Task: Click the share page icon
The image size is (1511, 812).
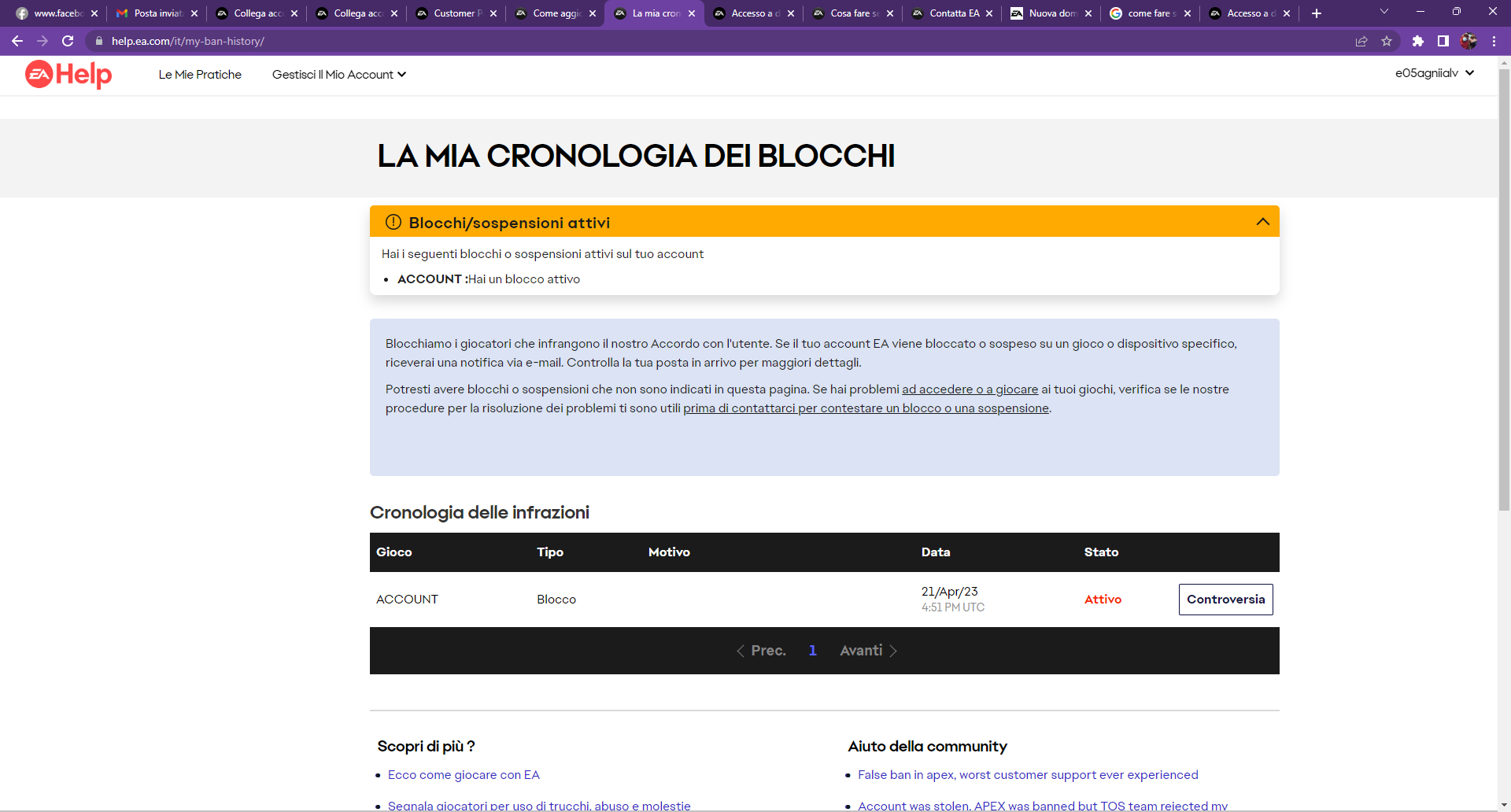Action: [1361, 41]
